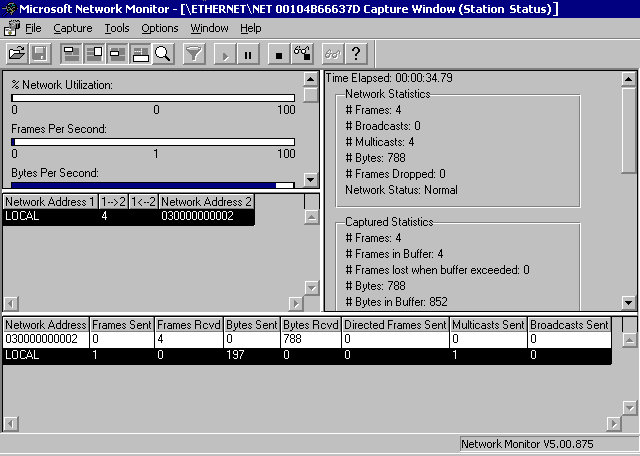Screen dimensions: 640x456
Task: Click the Open capture file icon
Action: 17,53
